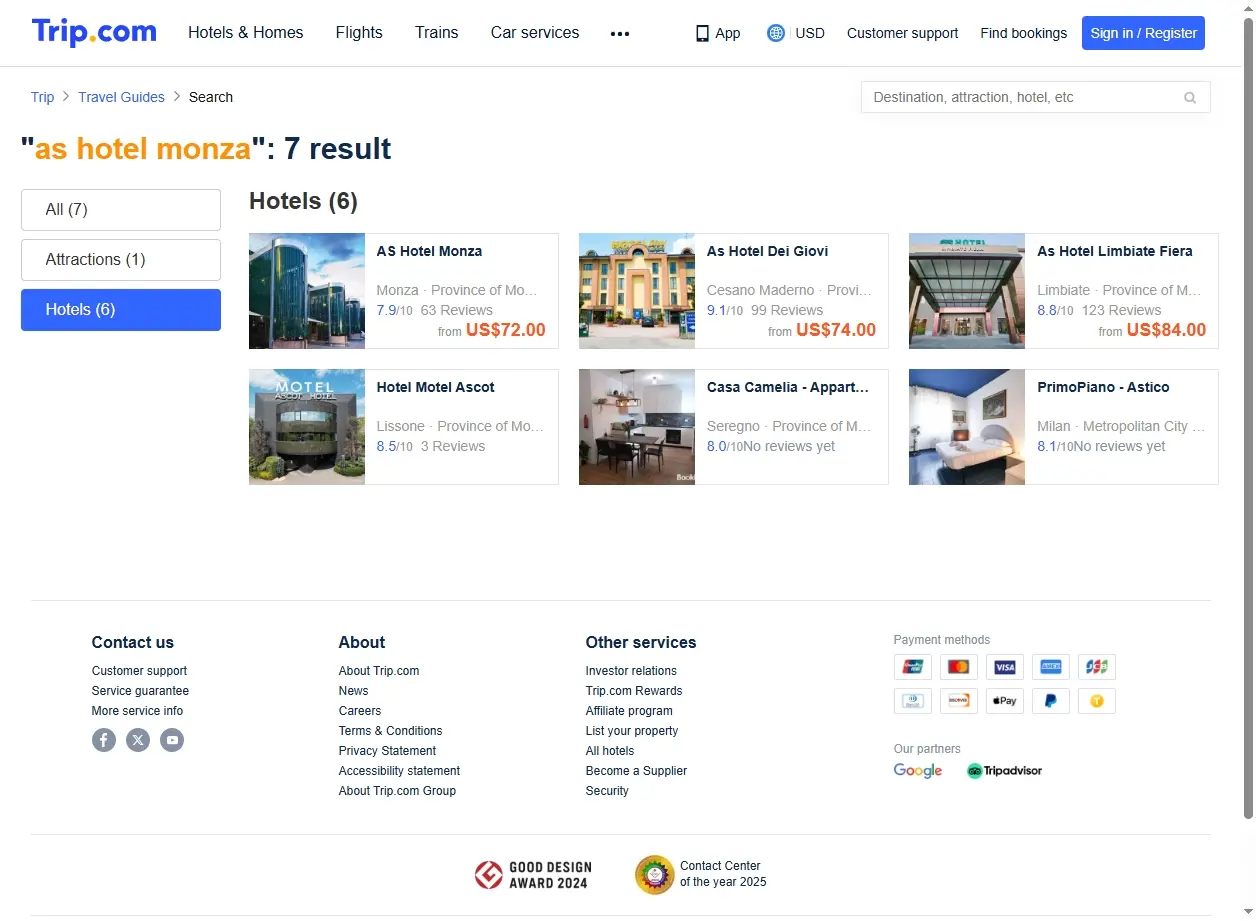
Task: Click the As Hotel Limbiate Fiera title
Action: [1114, 251]
